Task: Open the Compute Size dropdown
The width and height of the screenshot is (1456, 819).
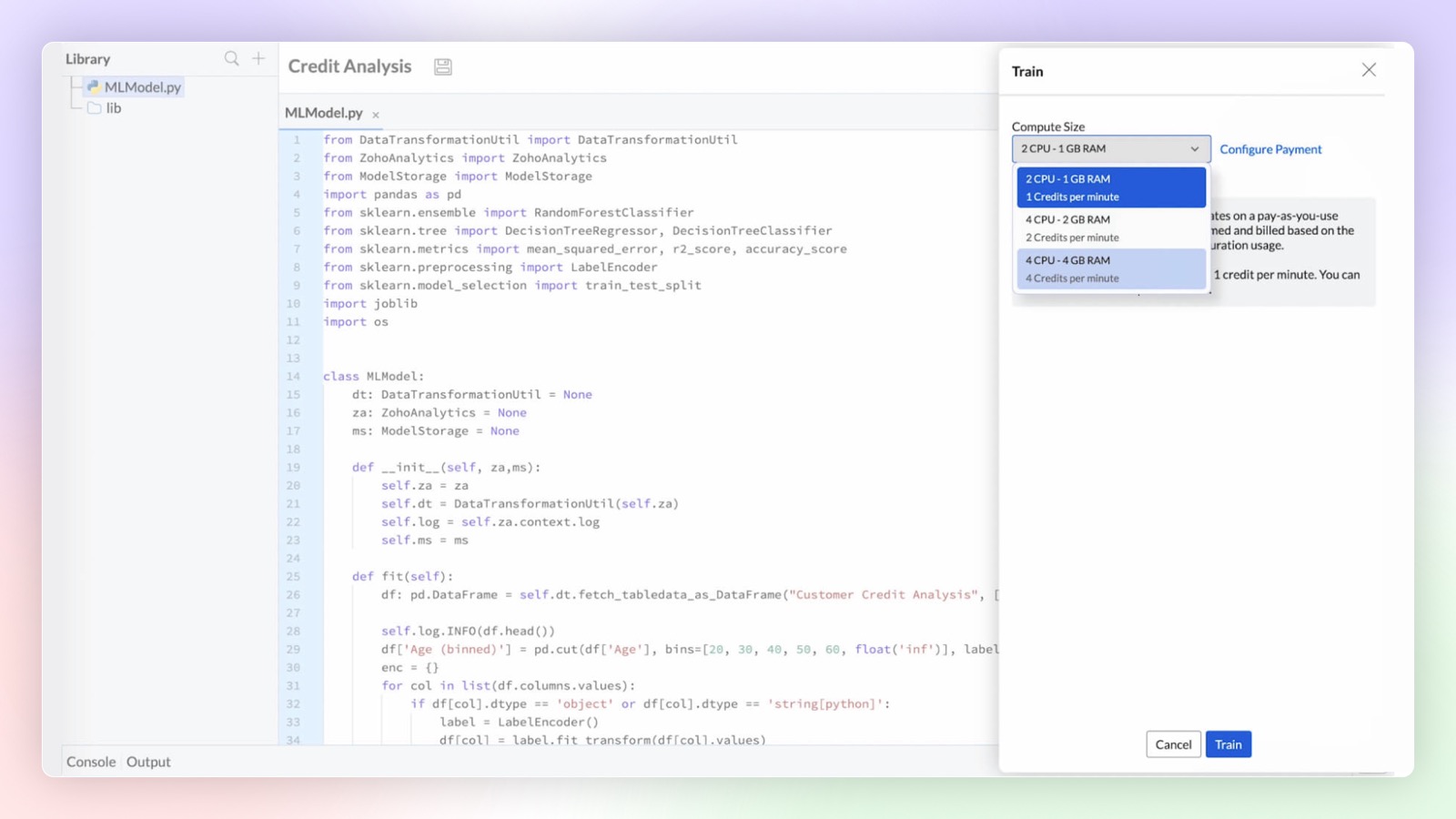Action: point(1111,148)
